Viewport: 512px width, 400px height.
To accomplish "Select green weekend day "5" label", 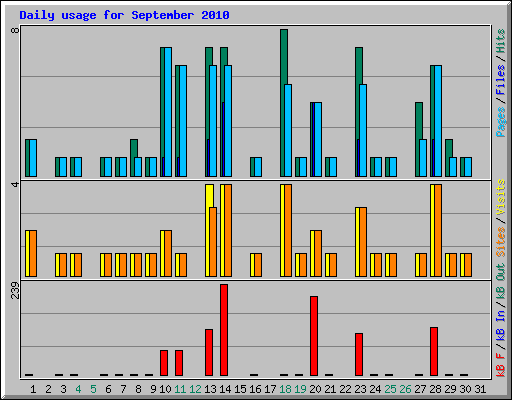I will 93,389.
